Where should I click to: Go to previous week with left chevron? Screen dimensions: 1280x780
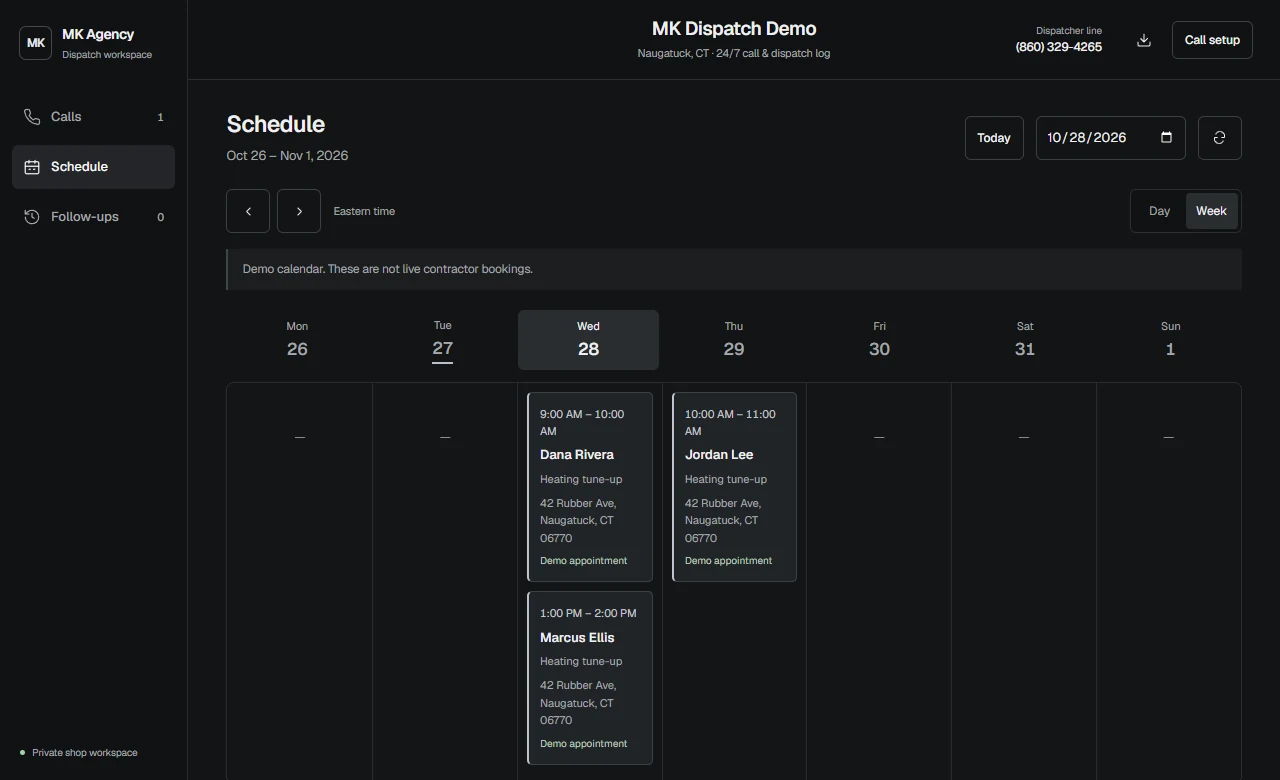pyautogui.click(x=248, y=211)
